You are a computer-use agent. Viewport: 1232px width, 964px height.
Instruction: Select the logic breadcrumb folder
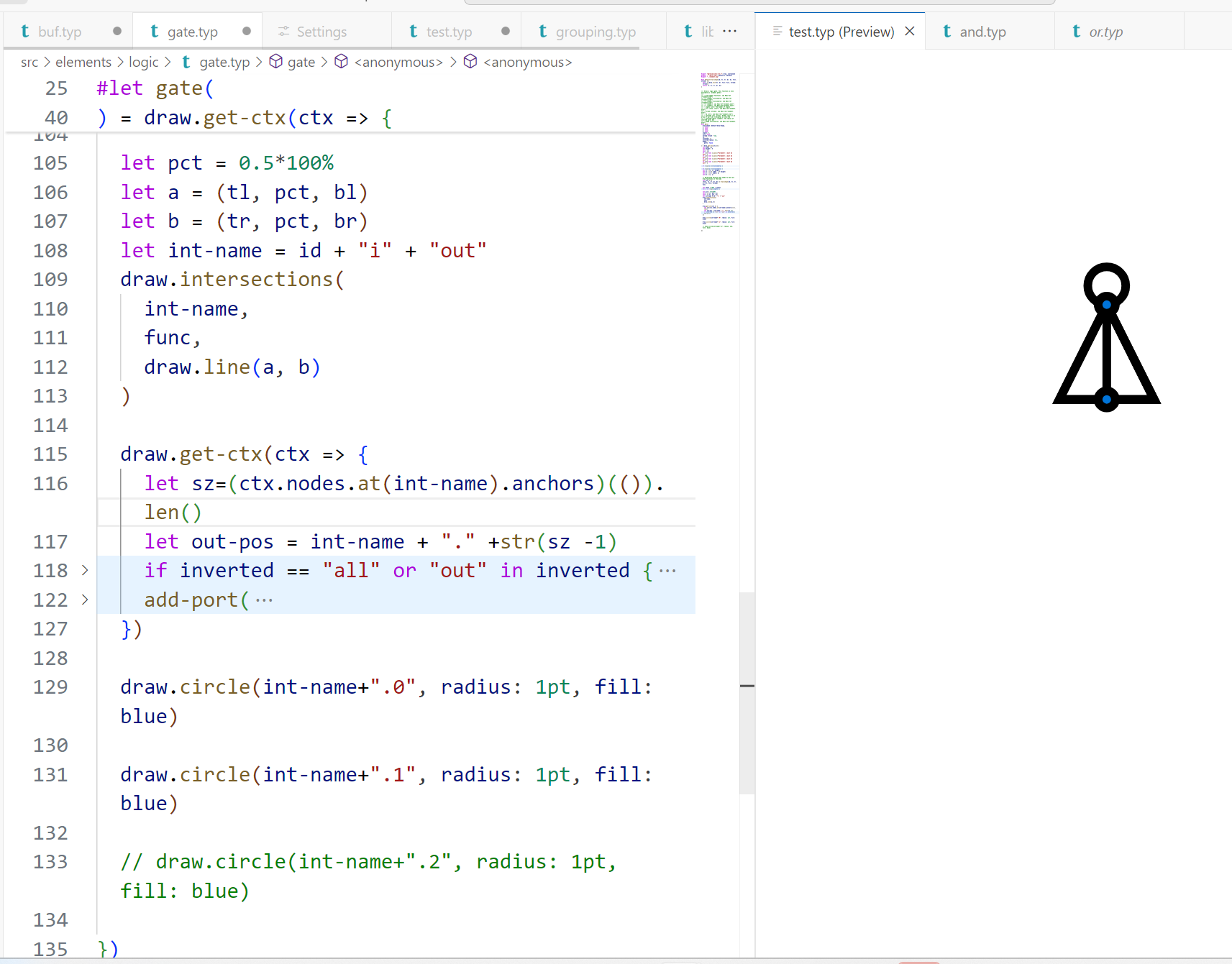(143, 62)
